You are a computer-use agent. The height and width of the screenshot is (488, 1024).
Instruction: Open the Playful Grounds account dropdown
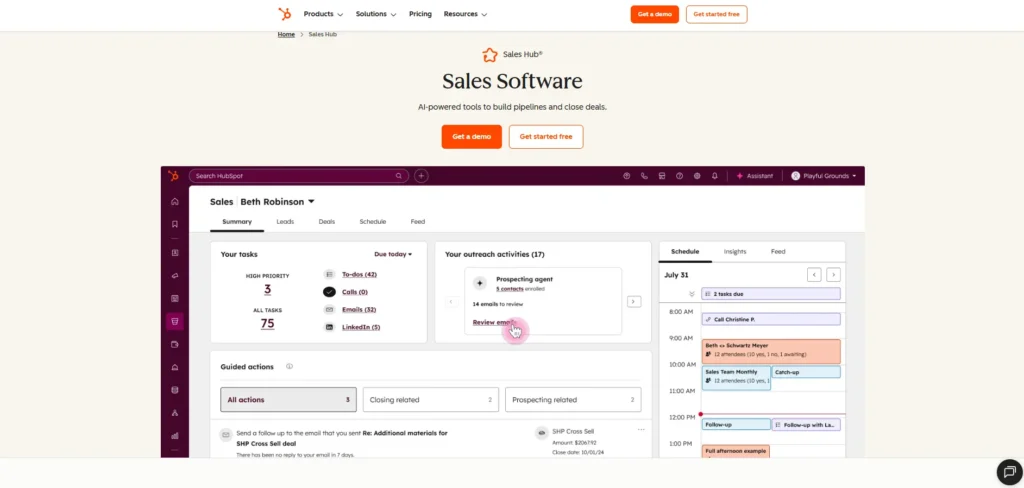[x=824, y=176]
